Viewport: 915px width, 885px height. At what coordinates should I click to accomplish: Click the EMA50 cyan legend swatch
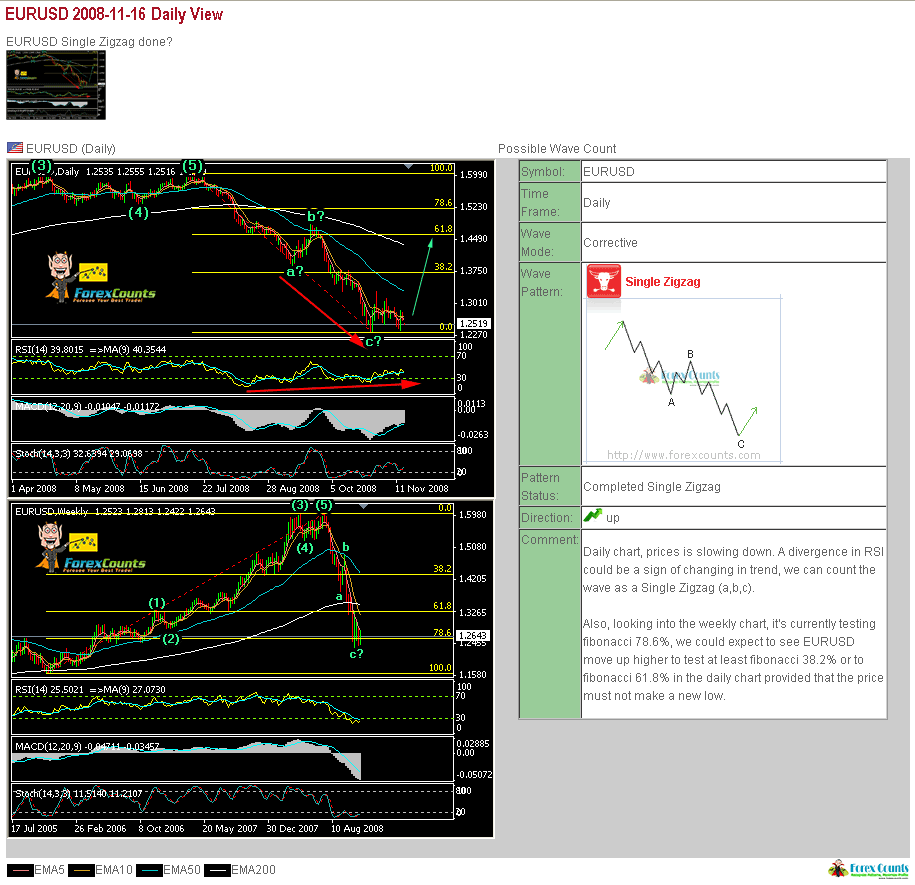[149, 870]
